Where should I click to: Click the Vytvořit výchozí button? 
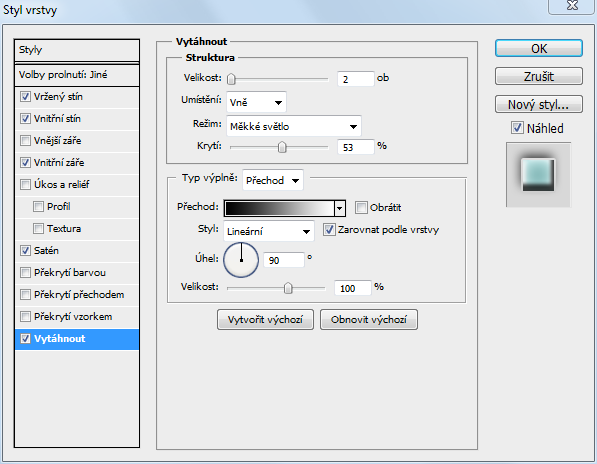(x=265, y=319)
